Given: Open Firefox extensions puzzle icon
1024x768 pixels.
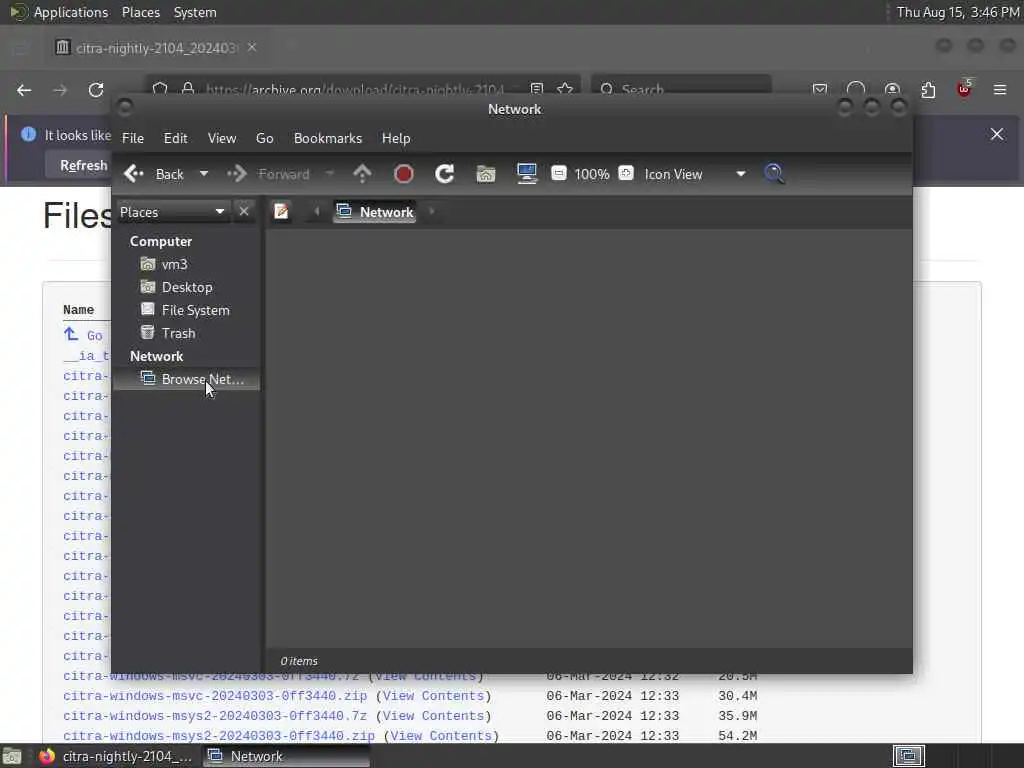Looking at the screenshot, I should (x=928, y=89).
